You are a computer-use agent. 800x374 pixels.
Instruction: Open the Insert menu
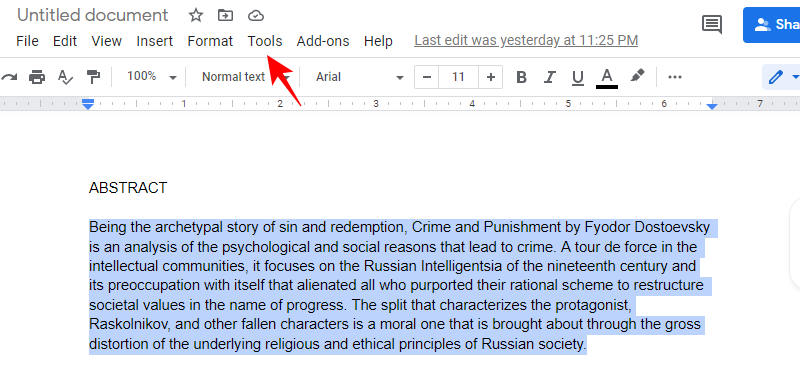(155, 41)
